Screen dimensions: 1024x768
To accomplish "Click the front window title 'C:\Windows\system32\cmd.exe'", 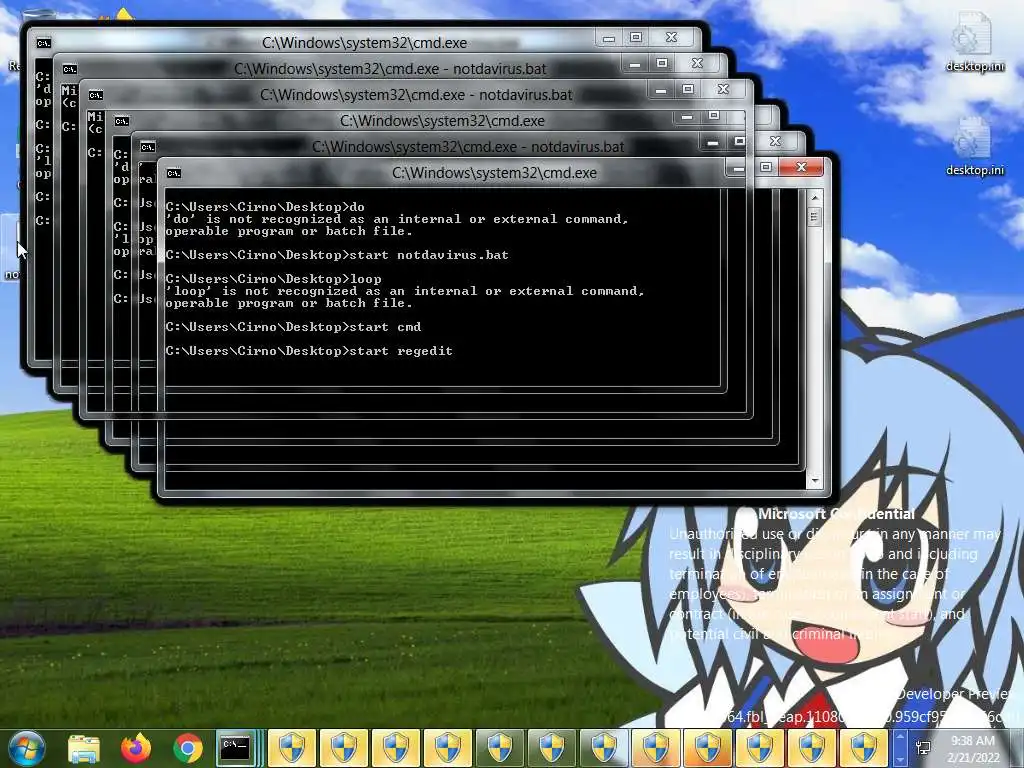I will (x=494, y=173).
